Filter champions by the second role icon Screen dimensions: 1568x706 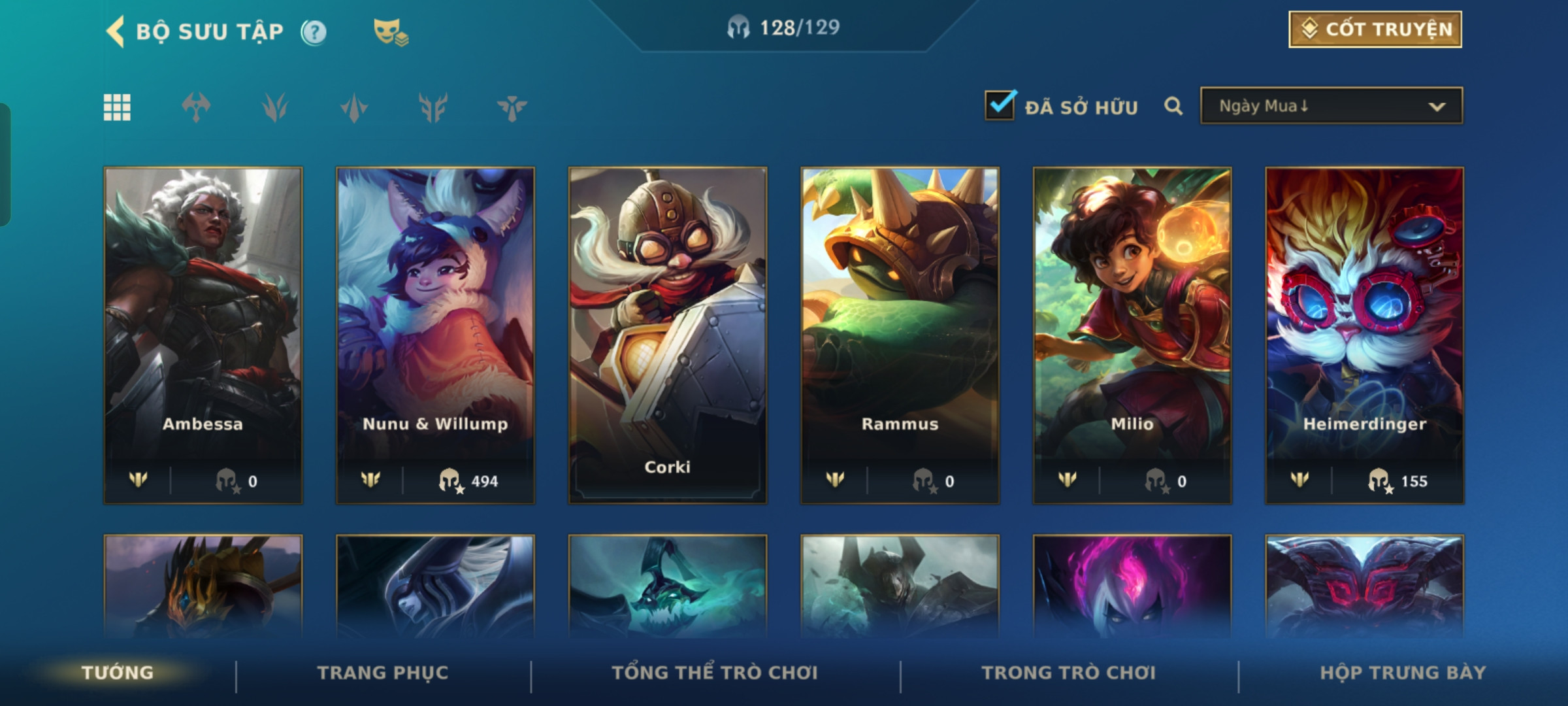coord(275,107)
